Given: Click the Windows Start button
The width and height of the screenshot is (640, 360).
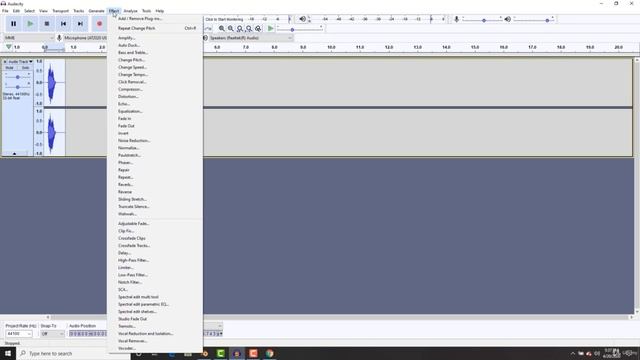Looking at the screenshot, I should [x=8, y=353].
